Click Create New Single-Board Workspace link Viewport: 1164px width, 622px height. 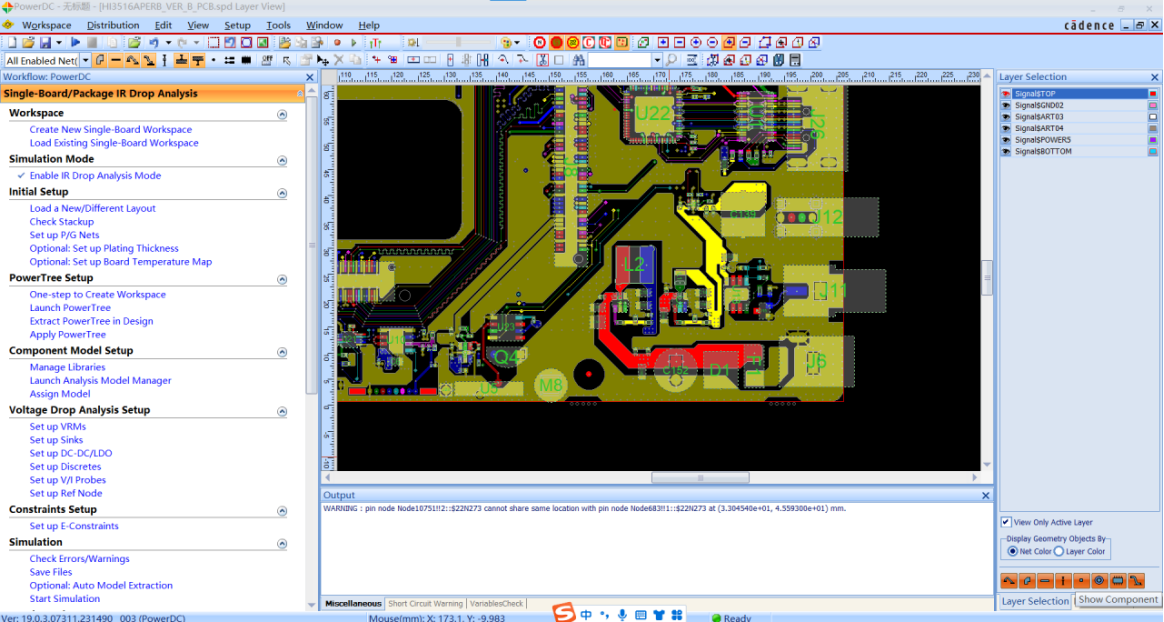pos(111,129)
